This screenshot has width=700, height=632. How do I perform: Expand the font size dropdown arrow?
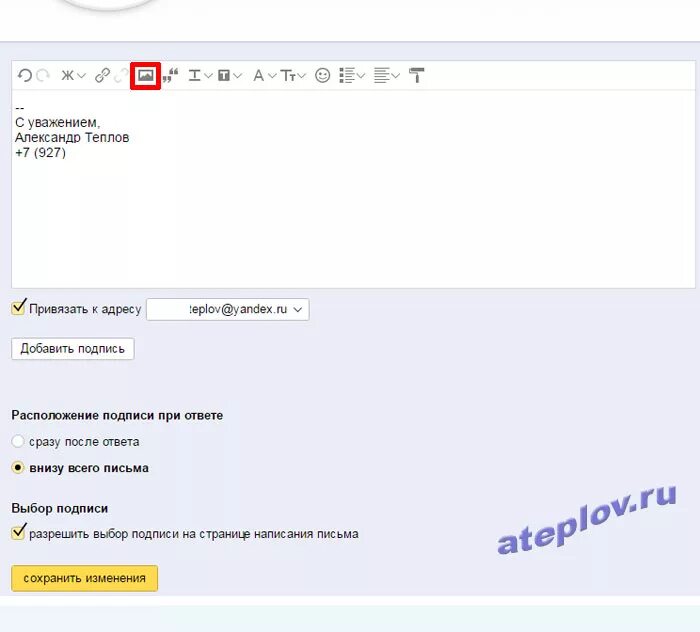coord(302,76)
